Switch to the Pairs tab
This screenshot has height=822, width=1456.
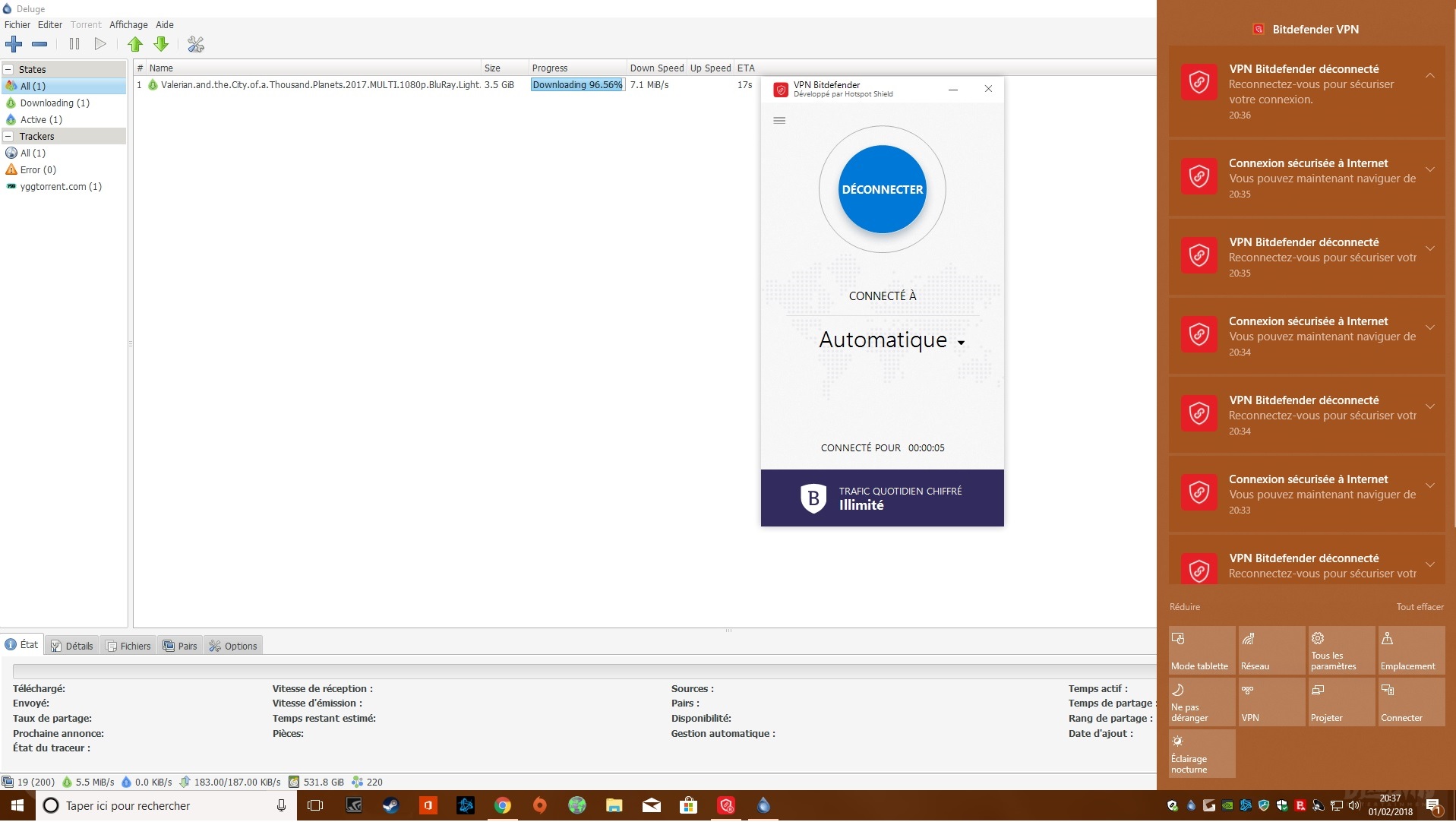180,646
